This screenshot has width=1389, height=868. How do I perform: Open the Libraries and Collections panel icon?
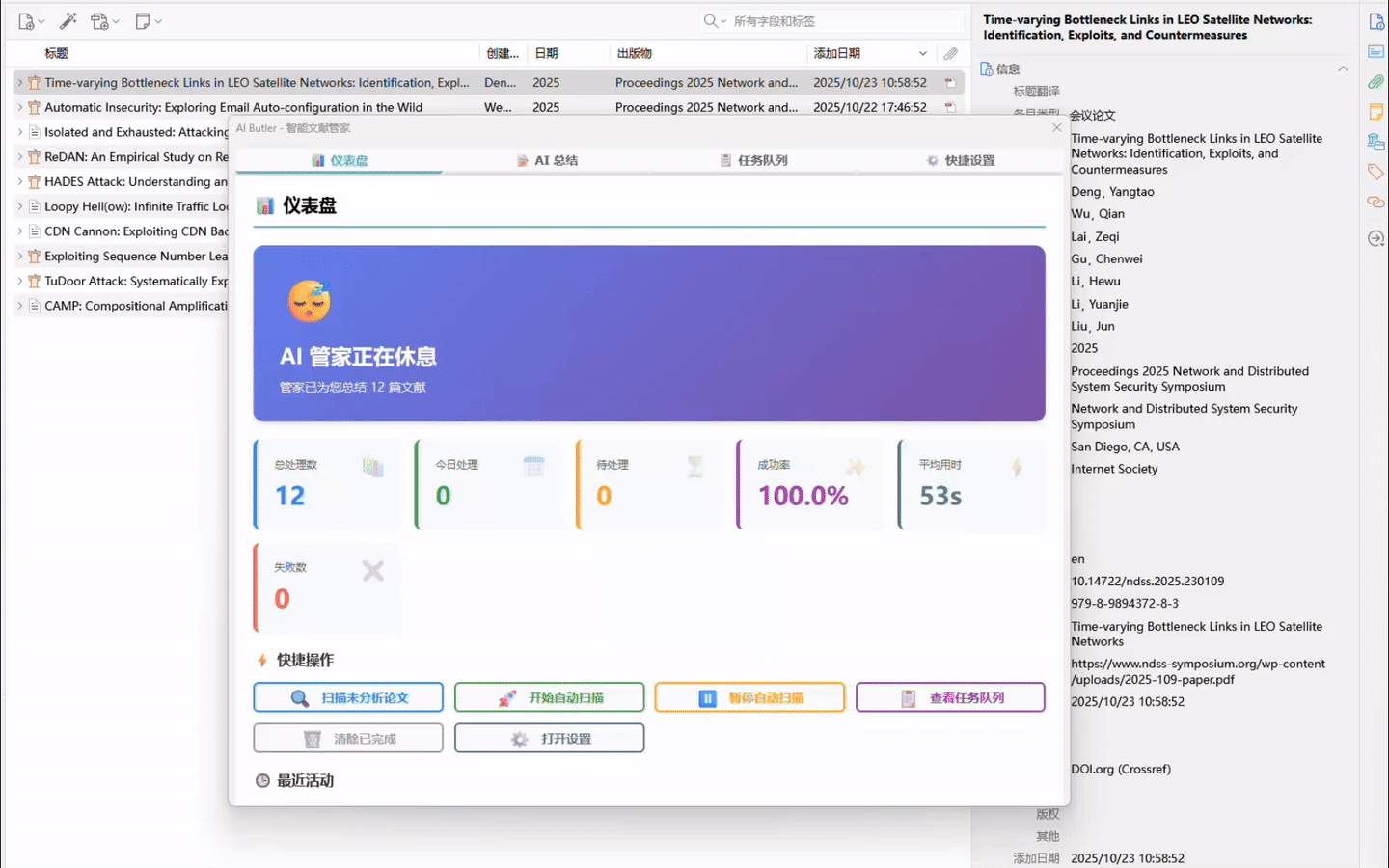1375,142
